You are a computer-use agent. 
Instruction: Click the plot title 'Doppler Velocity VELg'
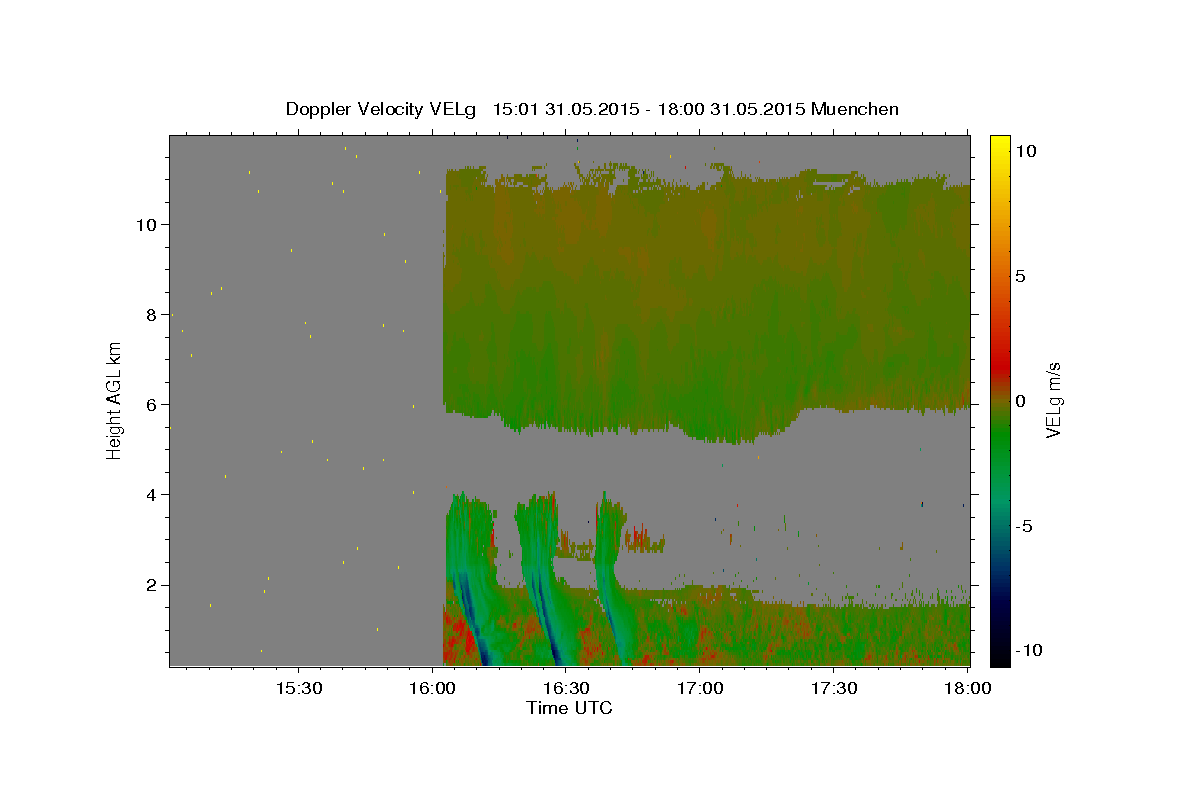[x=382, y=109]
